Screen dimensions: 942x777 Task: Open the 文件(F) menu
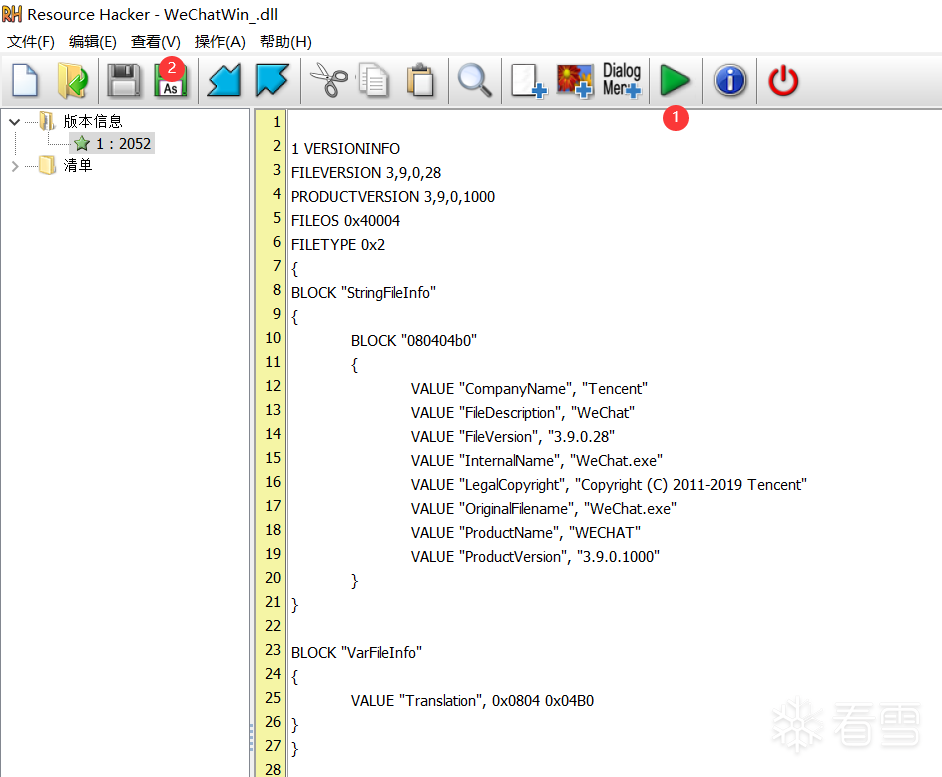click(31, 41)
